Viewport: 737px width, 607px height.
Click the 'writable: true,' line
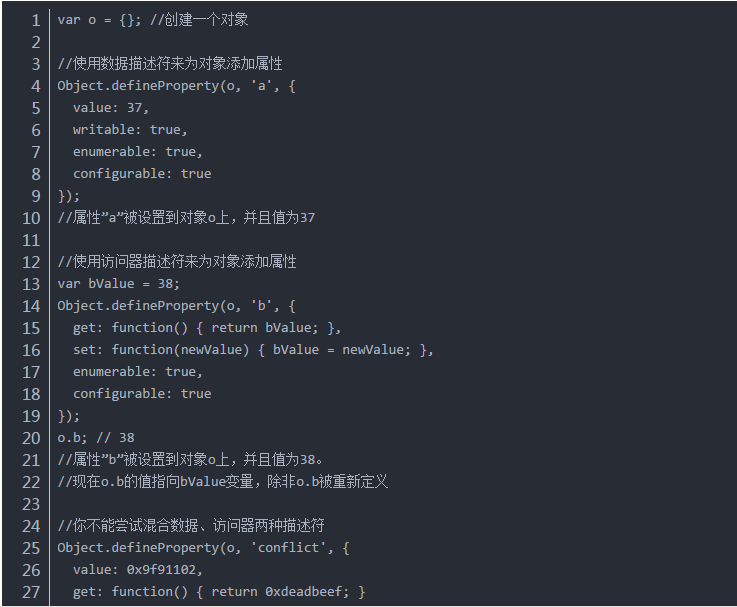pos(130,130)
